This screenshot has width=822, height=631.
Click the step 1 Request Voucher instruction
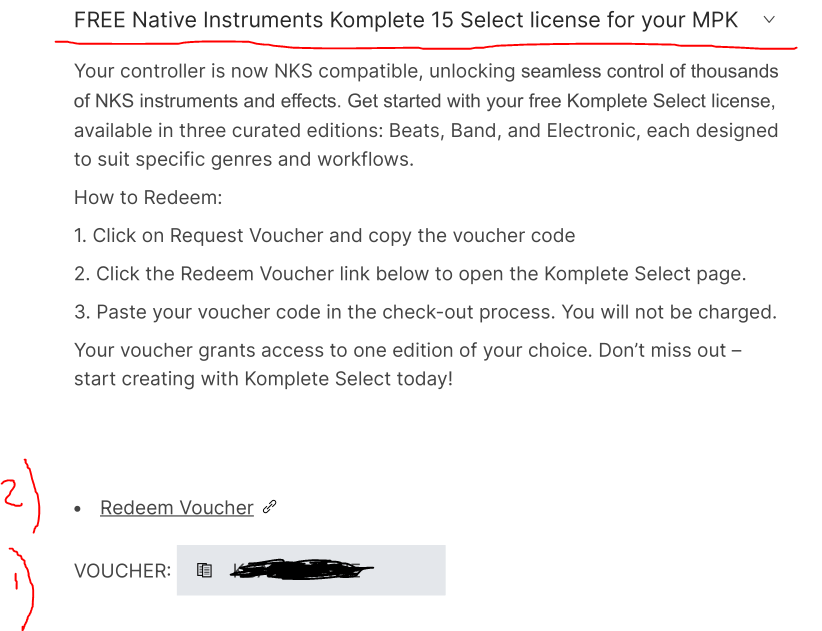pyautogui.click(x=325, y=236)
